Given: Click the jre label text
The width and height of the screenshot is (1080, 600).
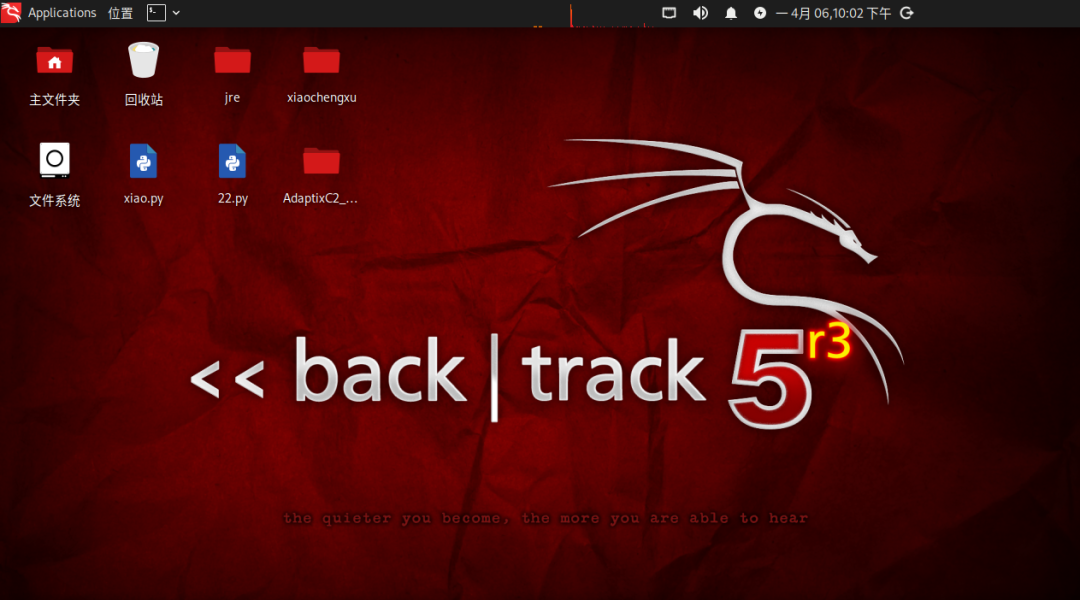Looking at the screenshot, I should tap(232, 98).
